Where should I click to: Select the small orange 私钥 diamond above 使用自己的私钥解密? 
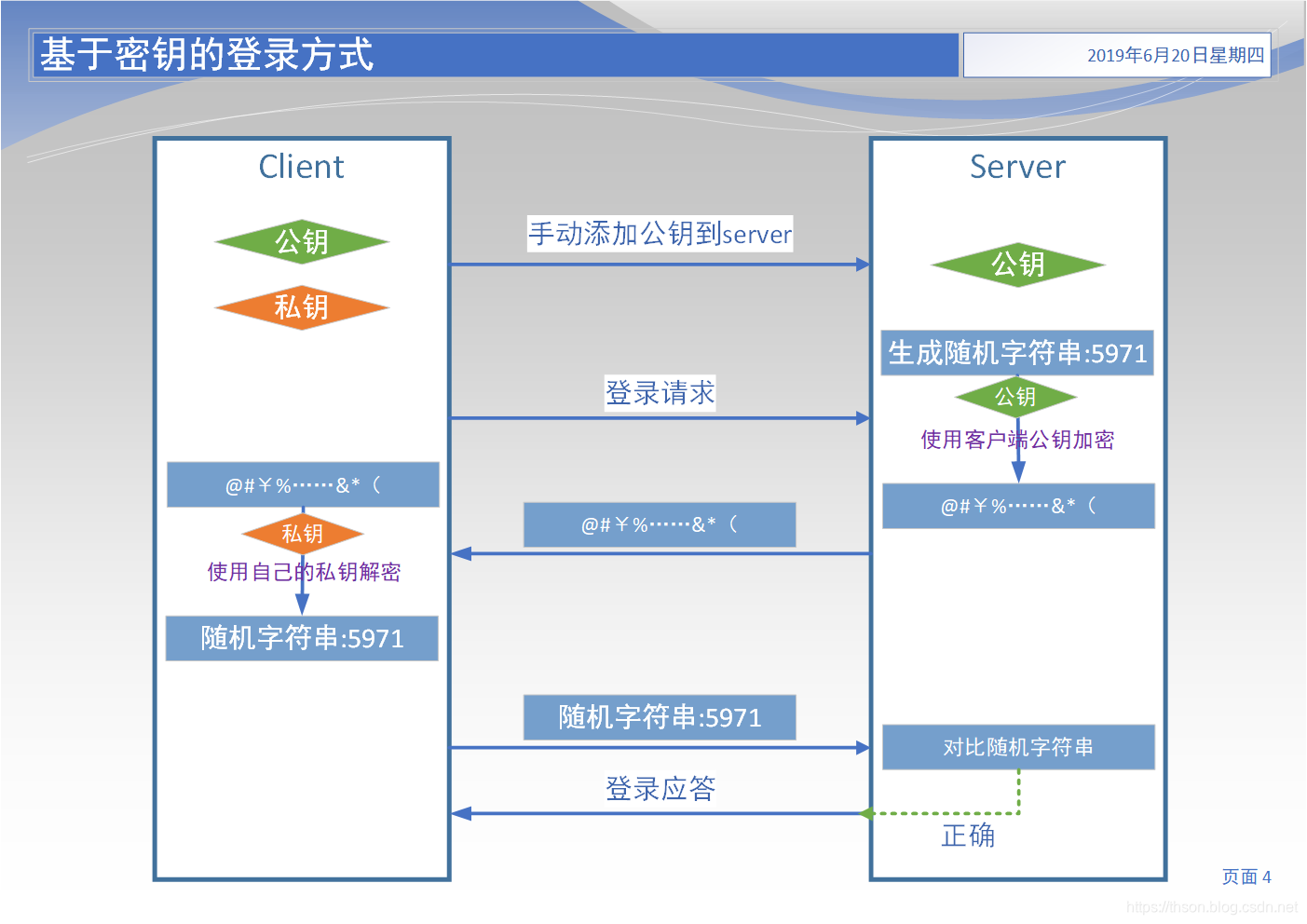[303, 534]
